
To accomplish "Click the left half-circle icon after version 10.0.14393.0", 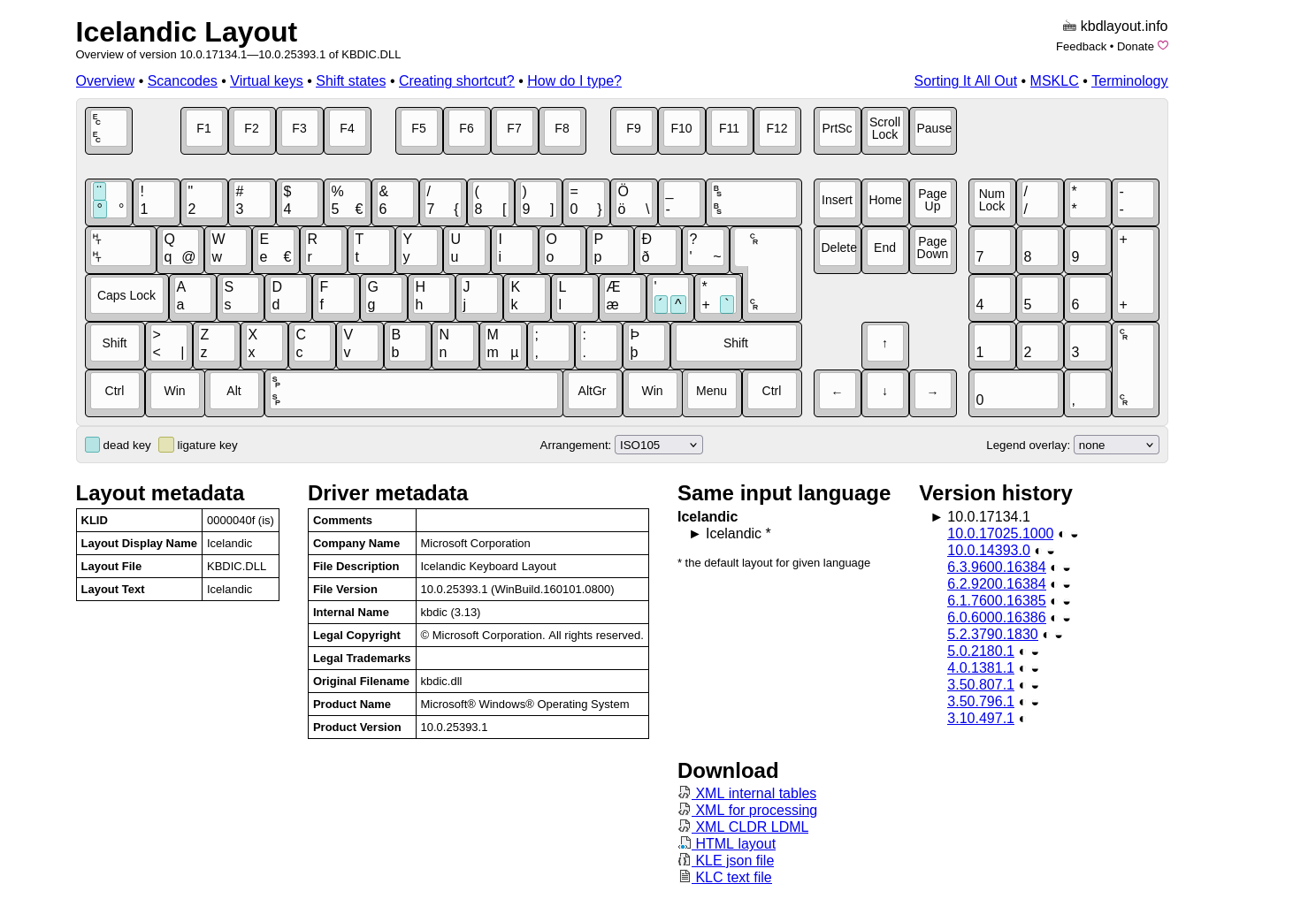I will coord(1037,551).
